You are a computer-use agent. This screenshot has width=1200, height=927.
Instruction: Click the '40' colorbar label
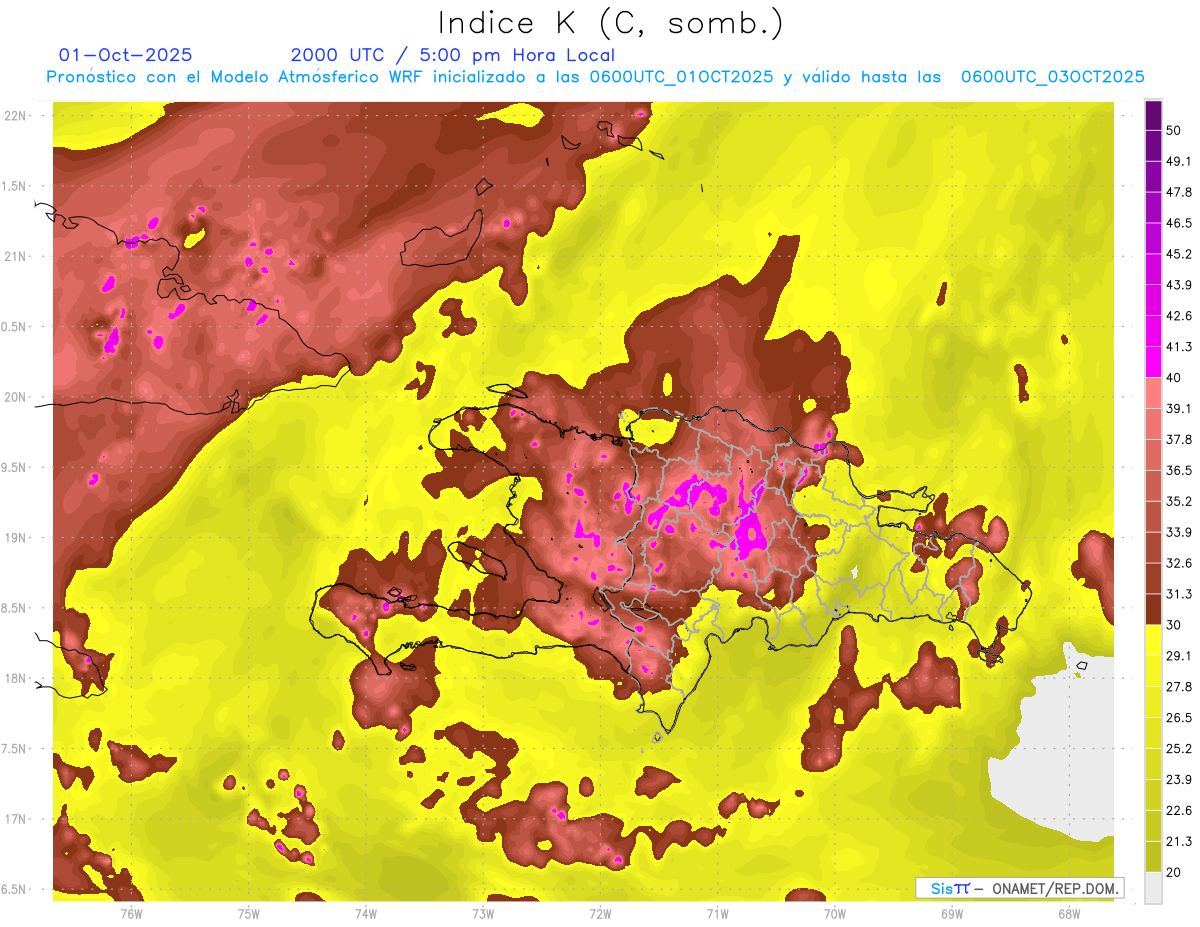point(1174,378)
